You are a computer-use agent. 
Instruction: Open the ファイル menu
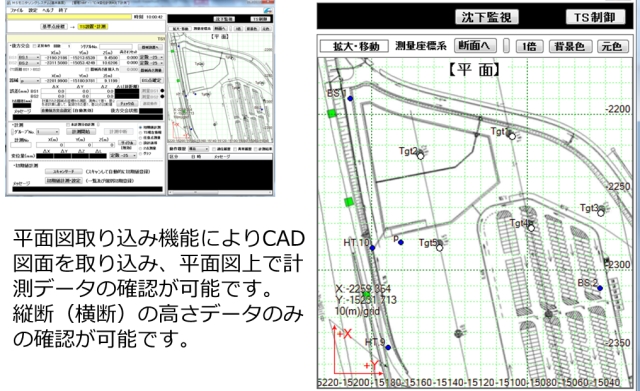click(x=17, y=10)
